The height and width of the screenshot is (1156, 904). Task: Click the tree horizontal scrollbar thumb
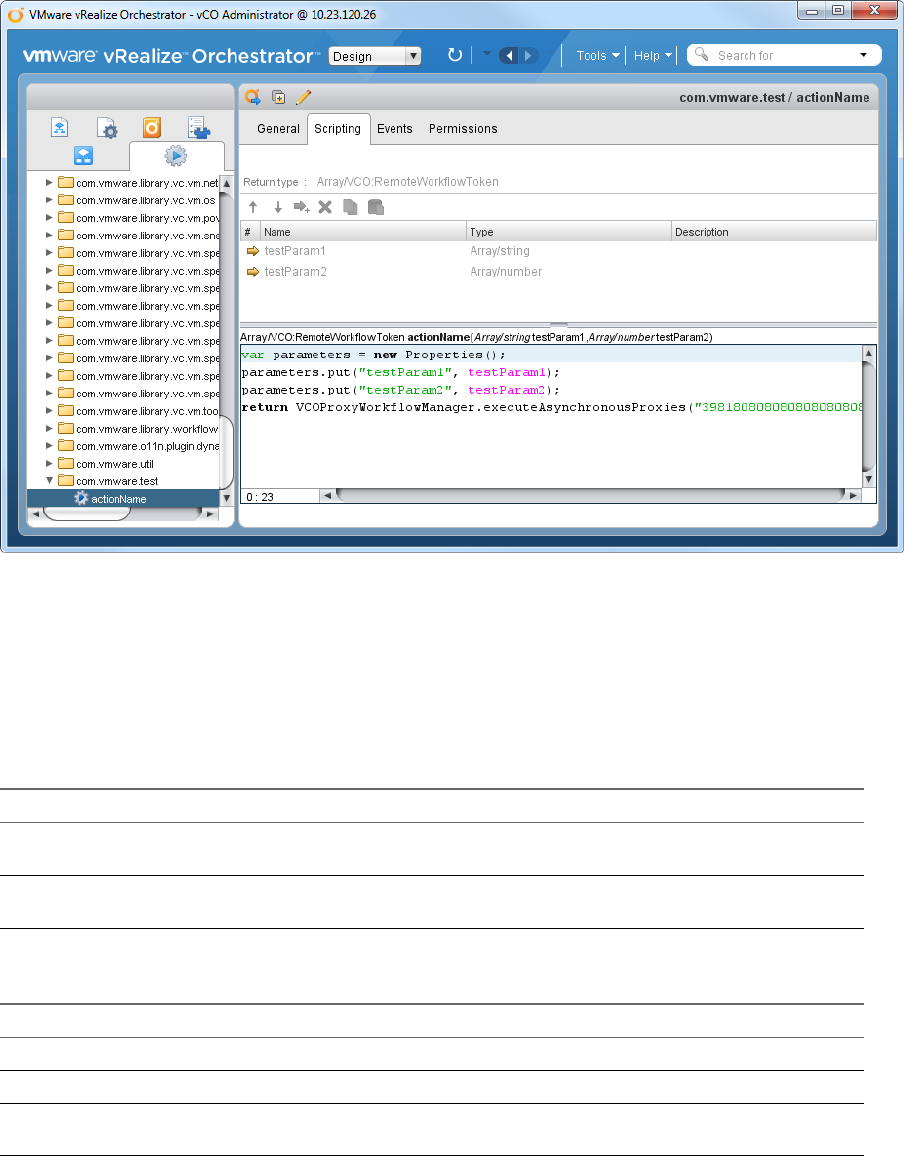[86, 514]
